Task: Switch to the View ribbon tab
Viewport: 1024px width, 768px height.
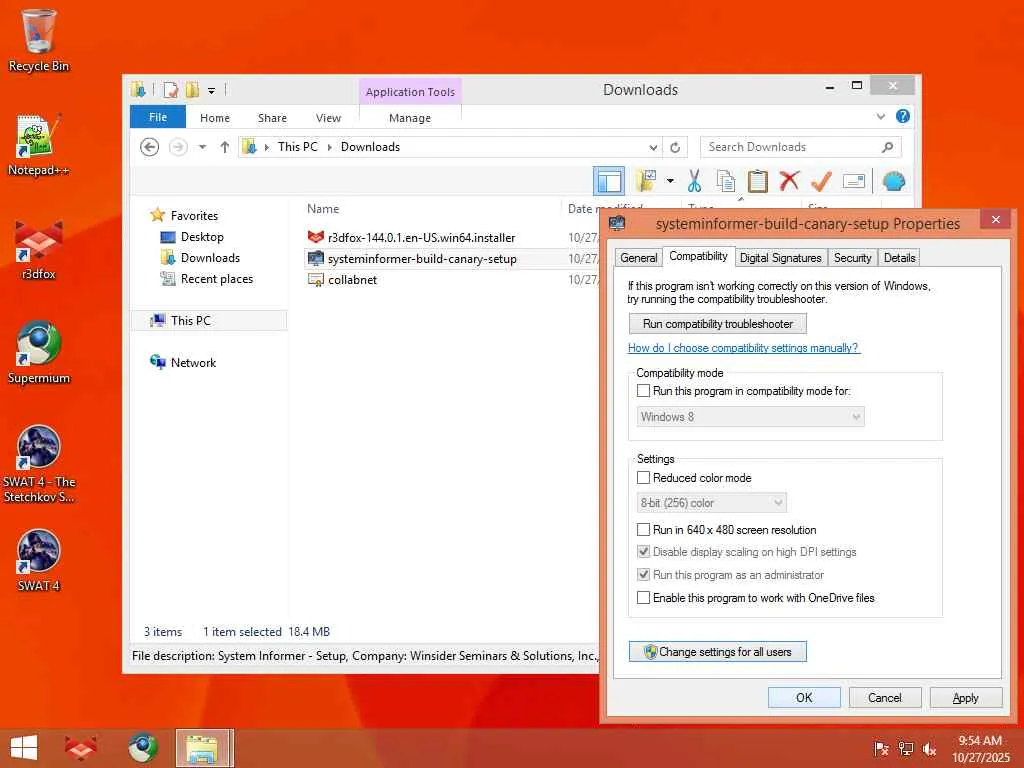Action: (328, 118)
